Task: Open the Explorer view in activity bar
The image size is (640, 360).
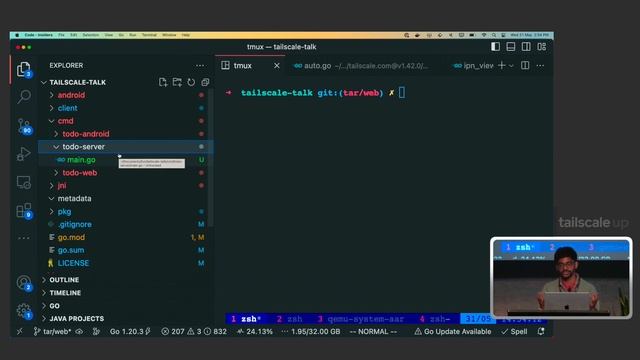Action: tap(24, 69)
